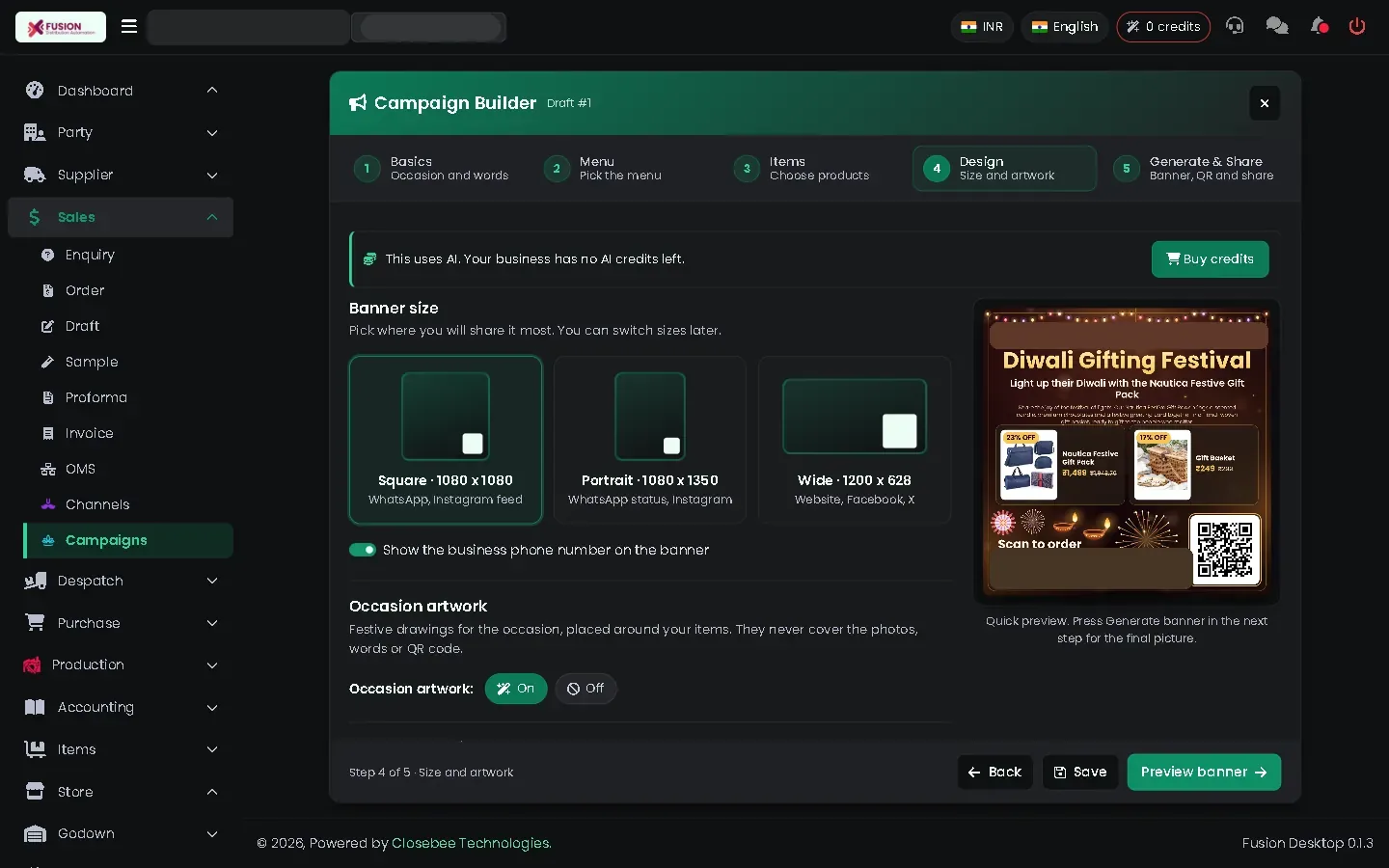Turn occasion artwork On

coord(516,689)
